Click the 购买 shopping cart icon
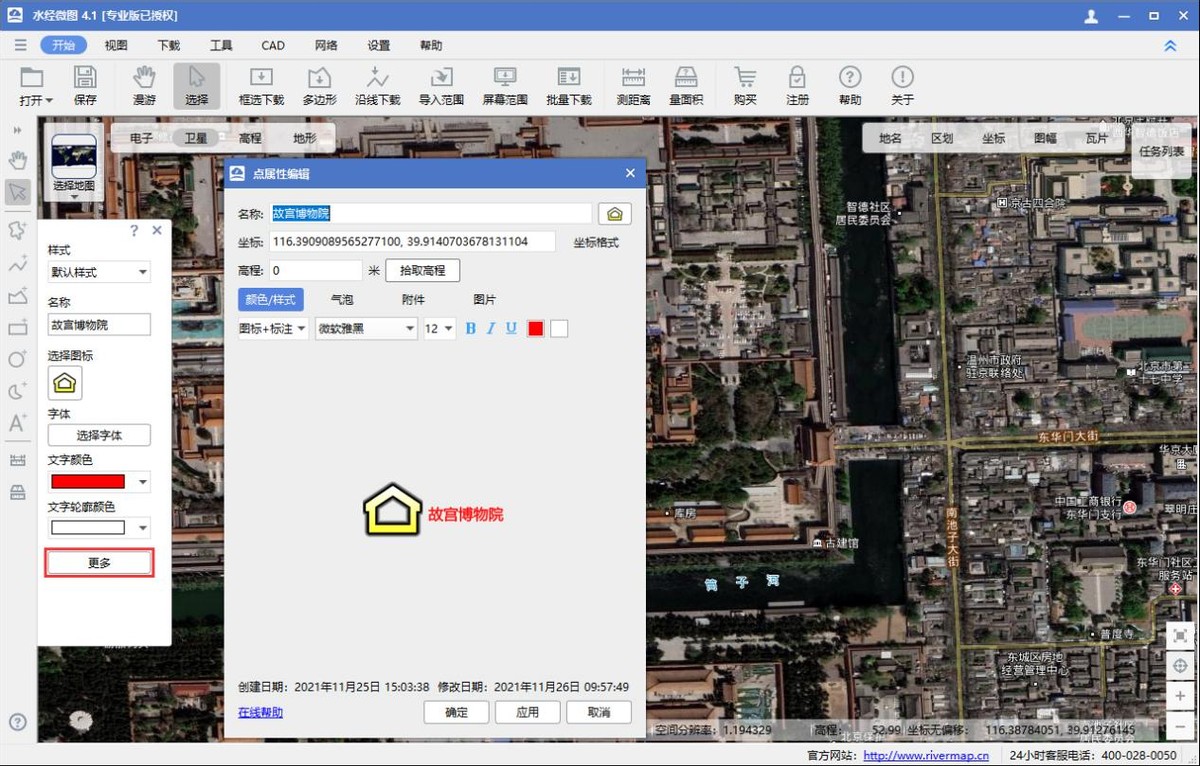1200x766 pixels. pyautogui.click(x=745, y=77)
